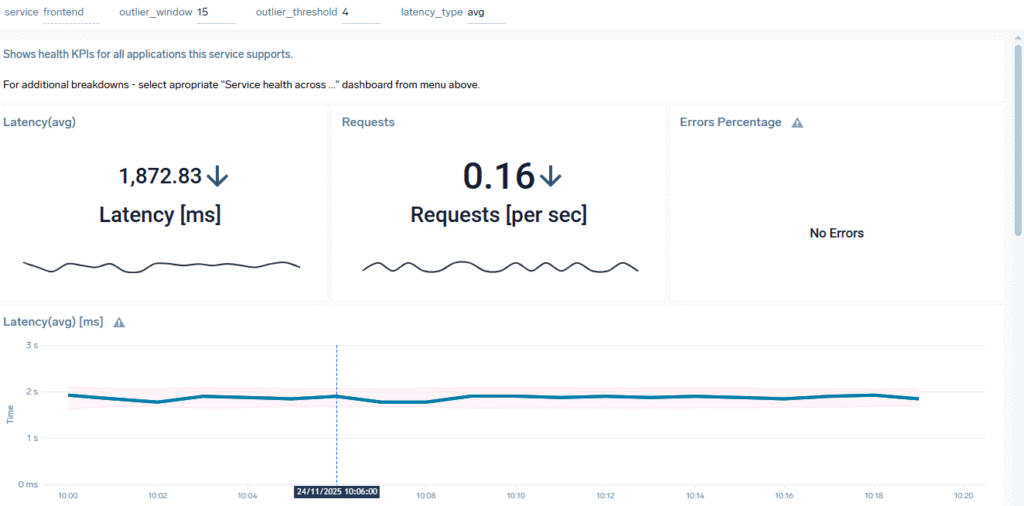Click the 0.16 requests metric value
Viewport: 1024px width, 506px height.
(498, 177)
